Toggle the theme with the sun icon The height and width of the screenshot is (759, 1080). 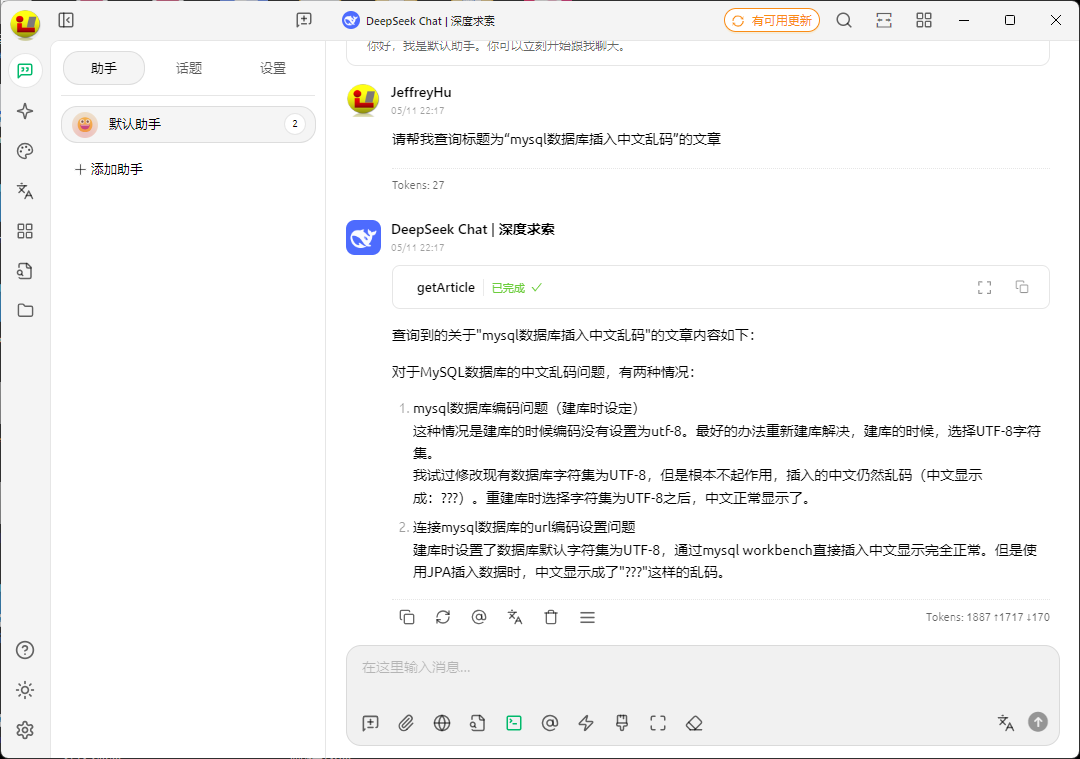pos(25,690)
